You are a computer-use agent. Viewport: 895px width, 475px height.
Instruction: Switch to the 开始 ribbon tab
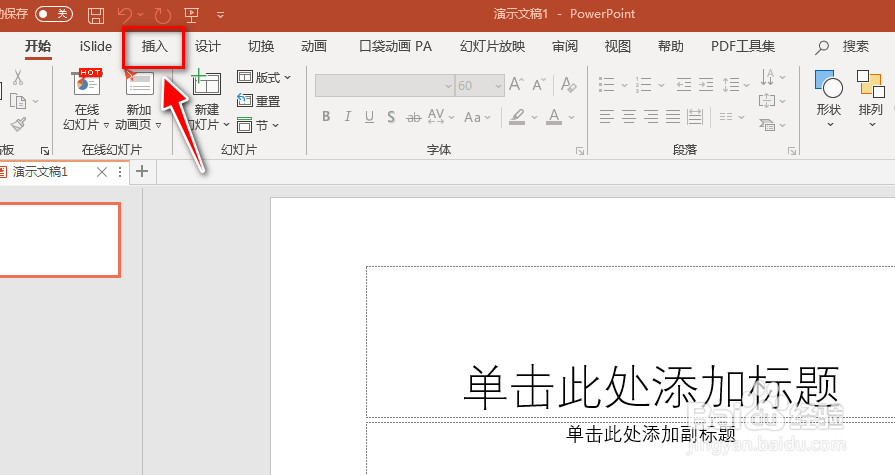tap(38, 46)
